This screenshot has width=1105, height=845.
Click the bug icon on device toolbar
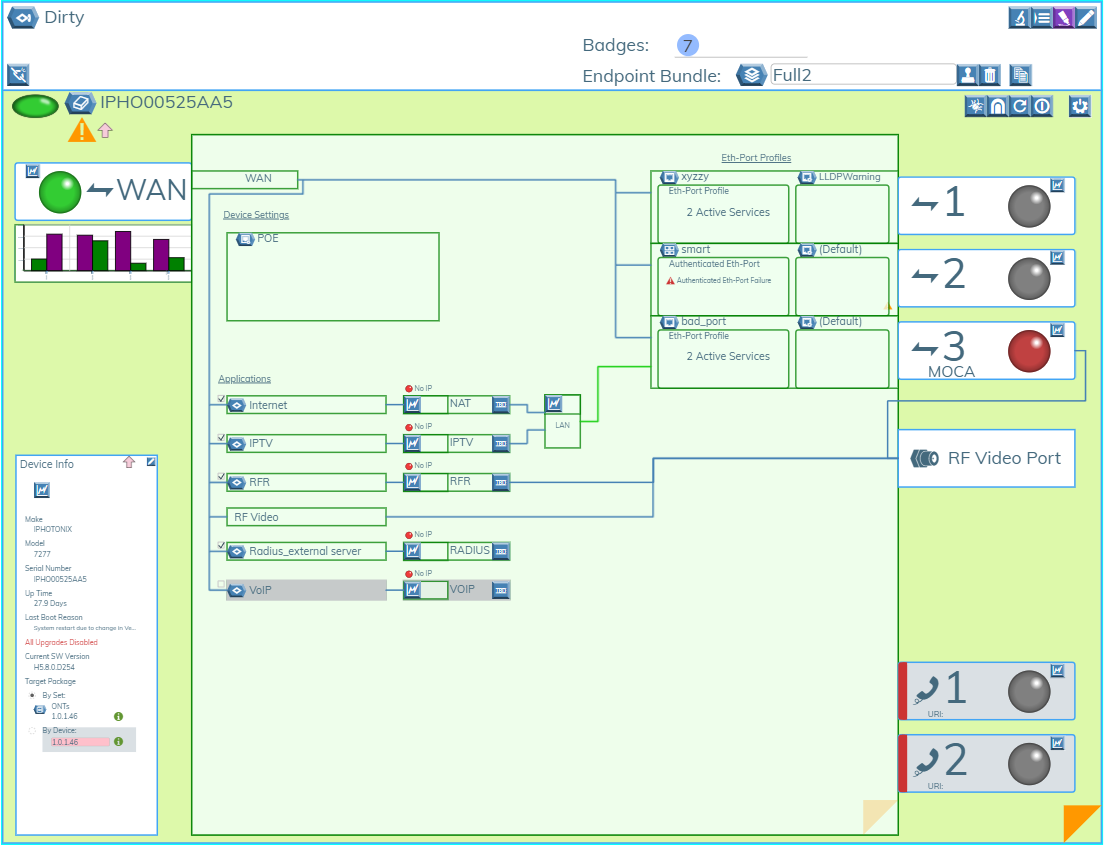(x=975, y=106)
